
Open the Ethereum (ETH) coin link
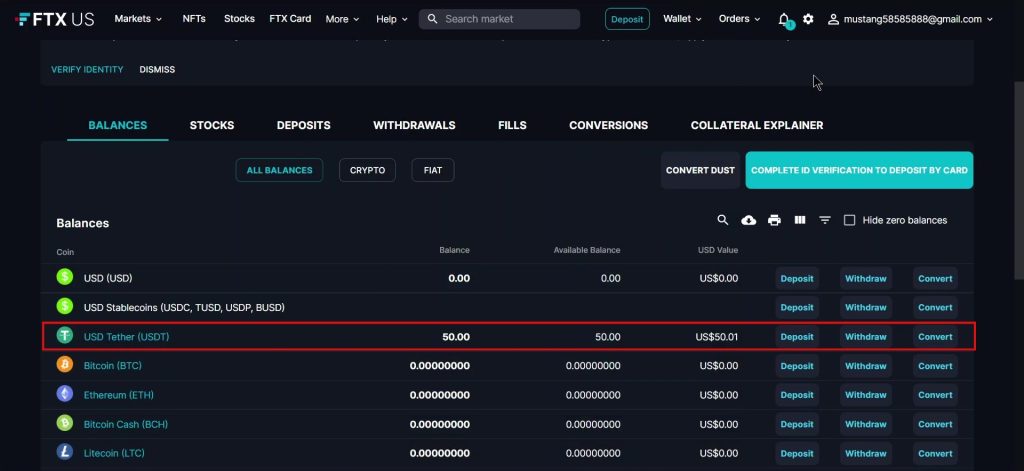(x=119, y=395)
